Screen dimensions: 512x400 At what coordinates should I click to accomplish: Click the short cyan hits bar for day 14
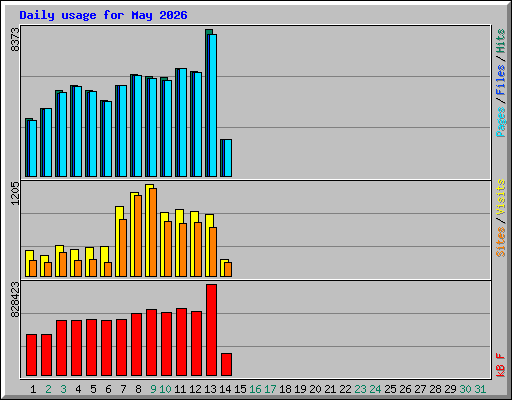pos(228,158)
